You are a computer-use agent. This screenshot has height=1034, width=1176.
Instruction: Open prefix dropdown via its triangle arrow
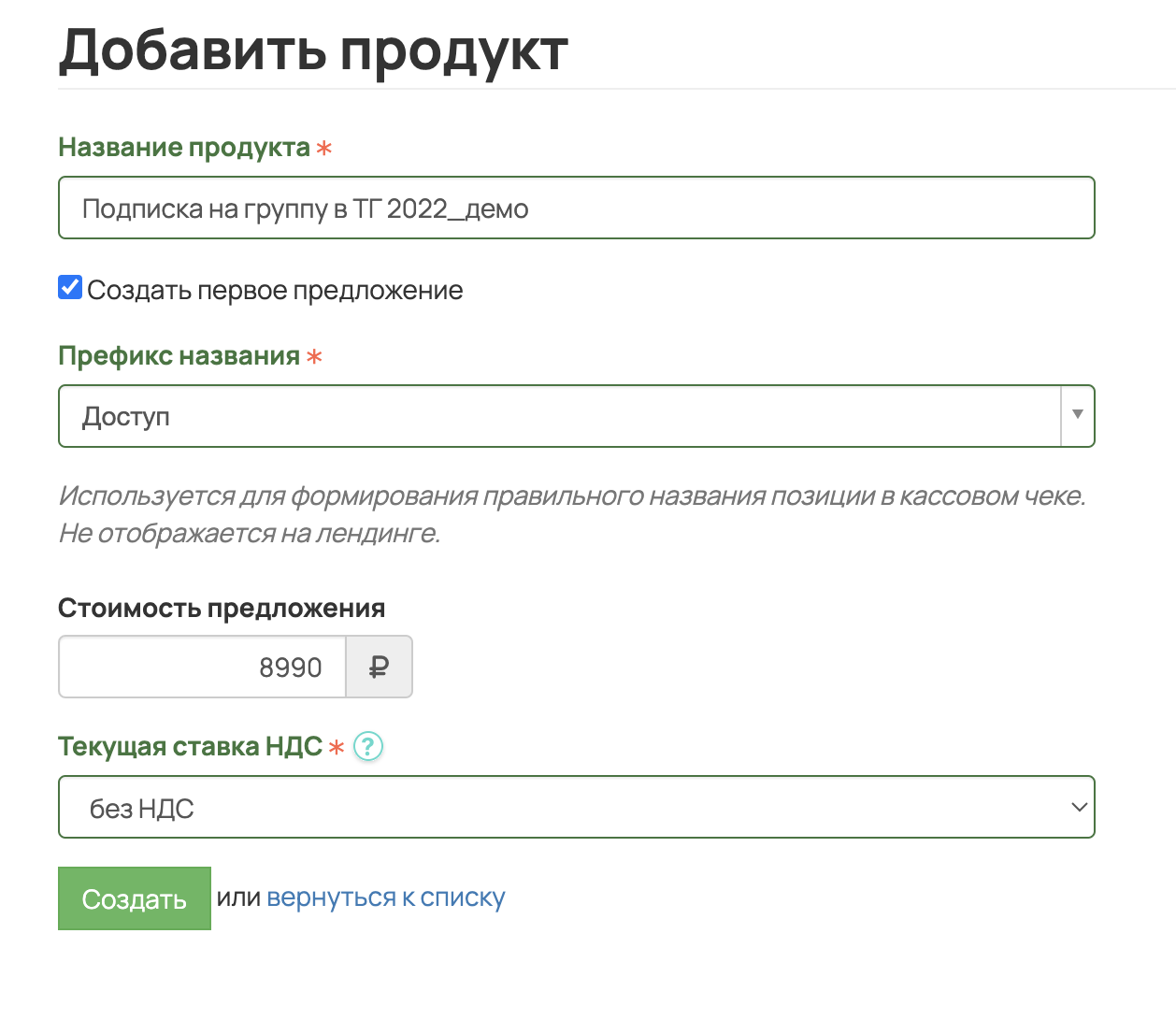1077,415
